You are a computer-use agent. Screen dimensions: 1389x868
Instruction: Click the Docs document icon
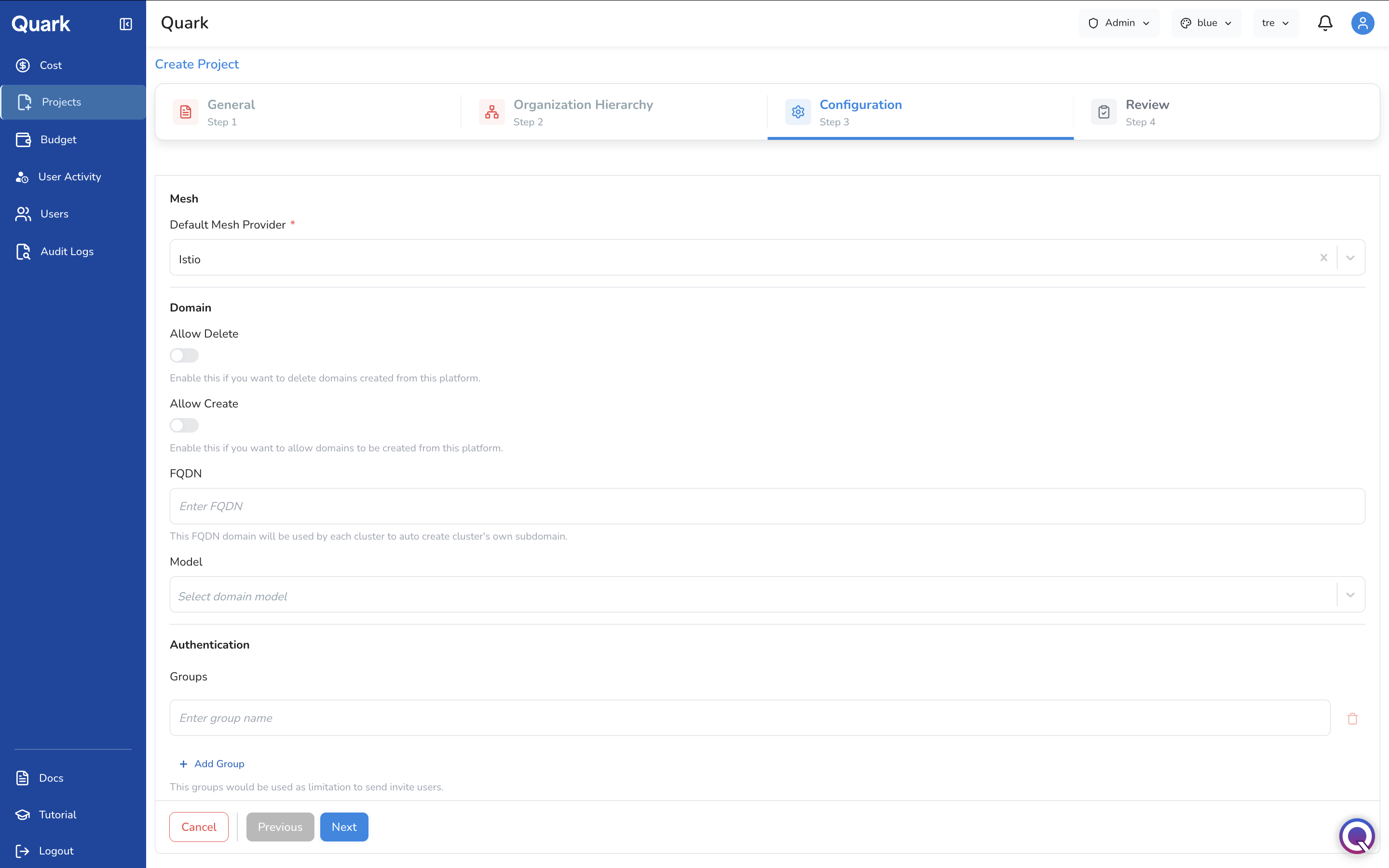[22, 778]
